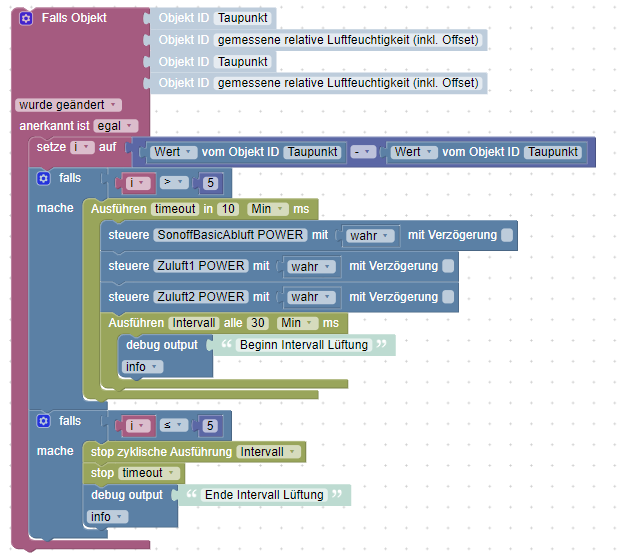Image resolution: width=633 pixels, height=557 pixels.
Task: Click 'Ende Intervall Lüftung' text field
Action: [x=264, y=495]
